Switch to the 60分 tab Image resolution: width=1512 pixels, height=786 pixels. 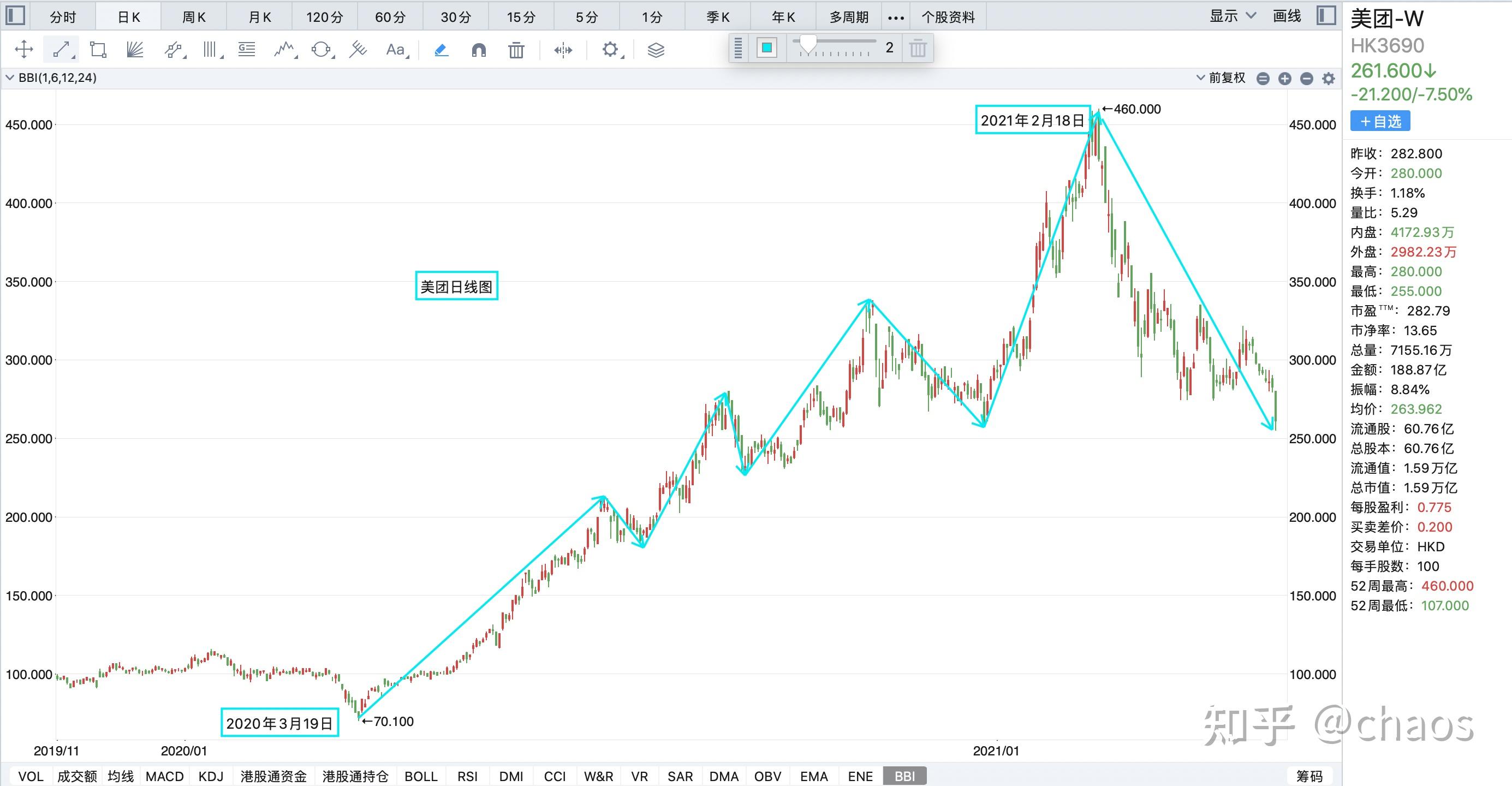click(x=390, y=16)
